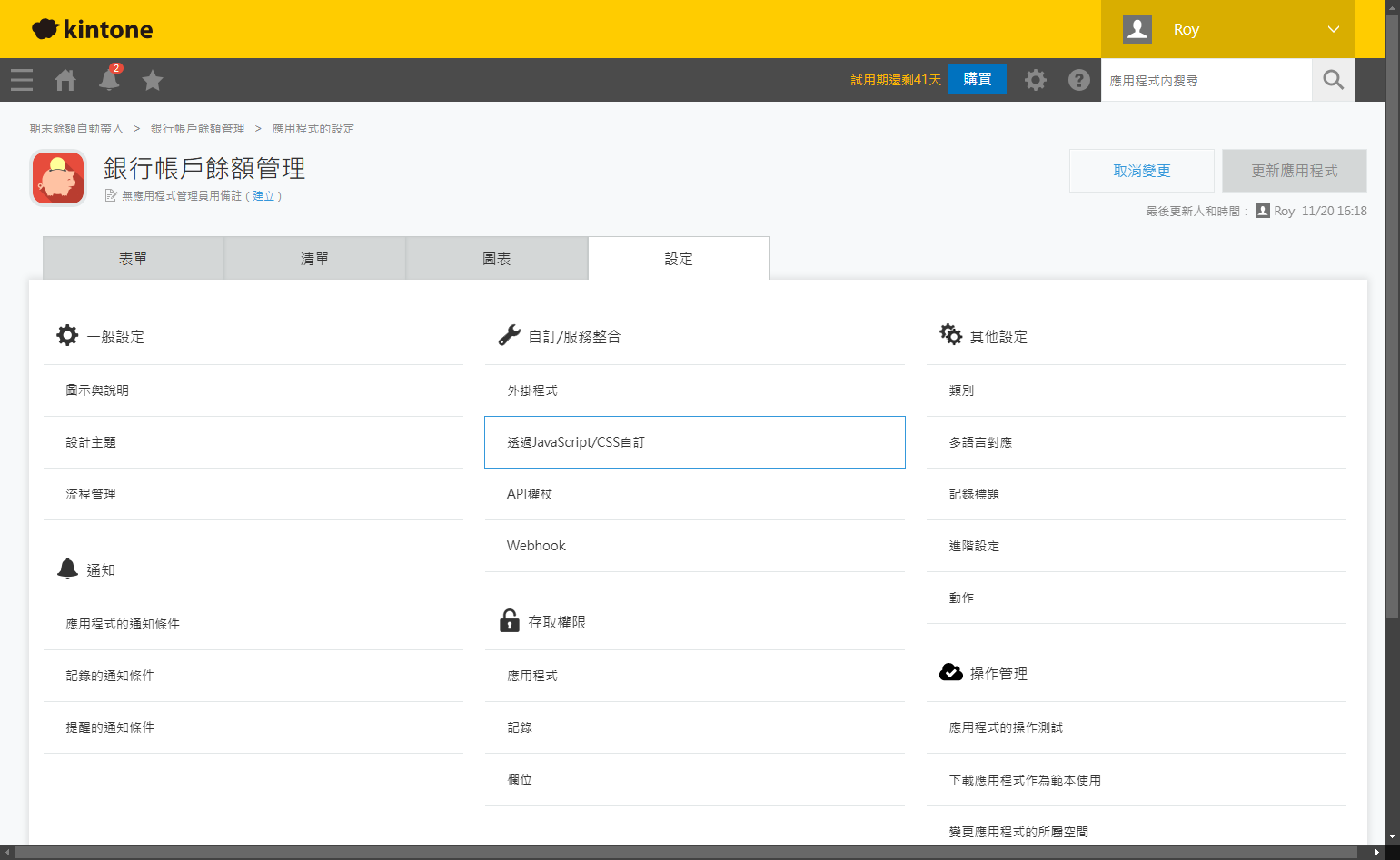Open 流程管理 setting
This screenshot has width=1400, height=860.
(253, 494)
